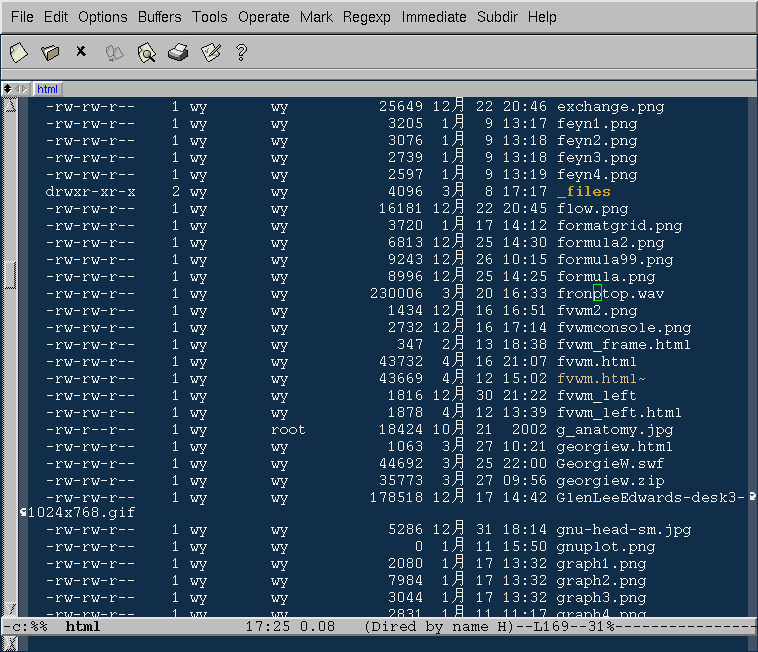Open the Subdir menu
758x652 pixels.
(x=497, y=17)
